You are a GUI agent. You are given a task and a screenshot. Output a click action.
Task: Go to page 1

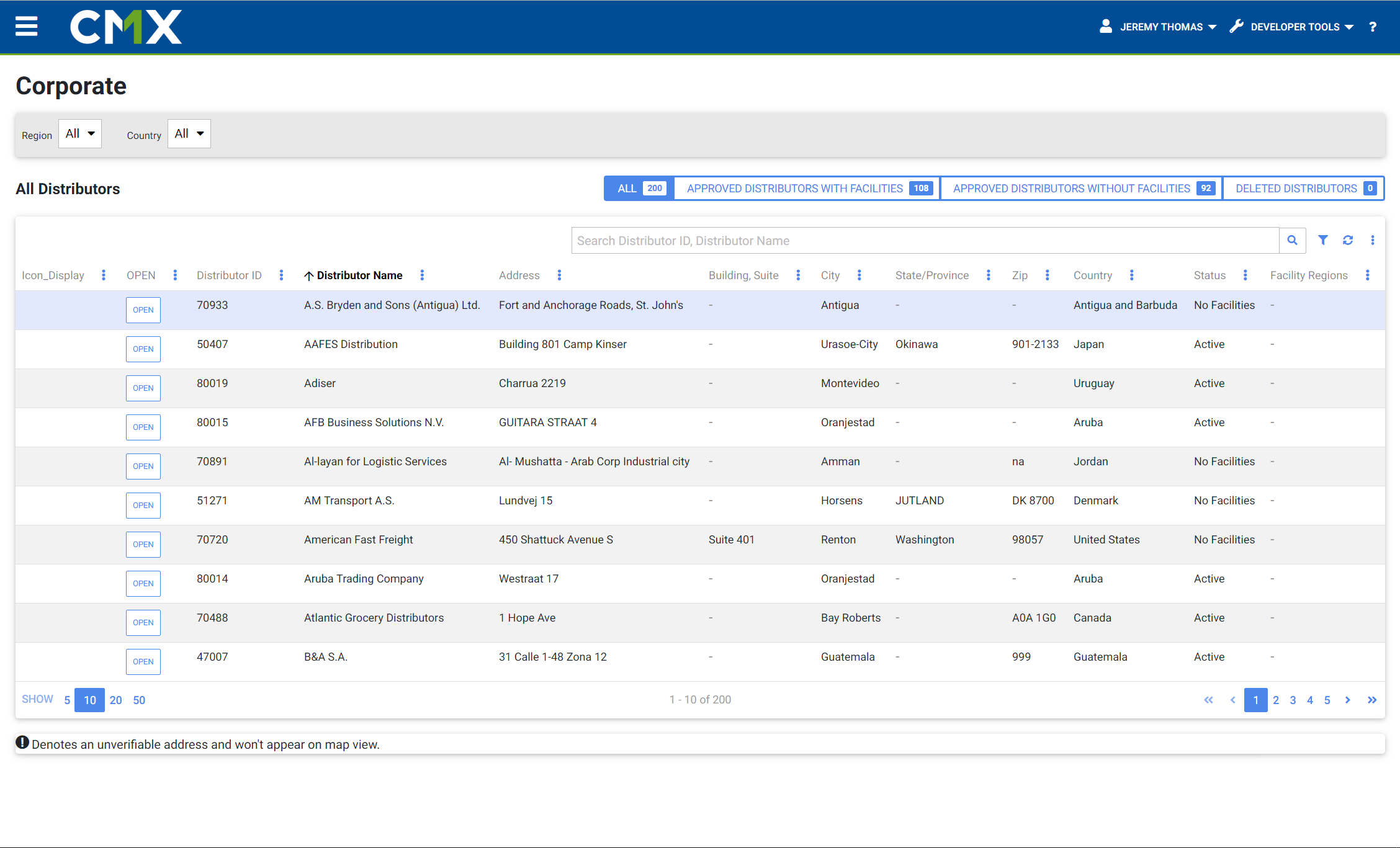pyautogui.click(x=1256, y=700)
